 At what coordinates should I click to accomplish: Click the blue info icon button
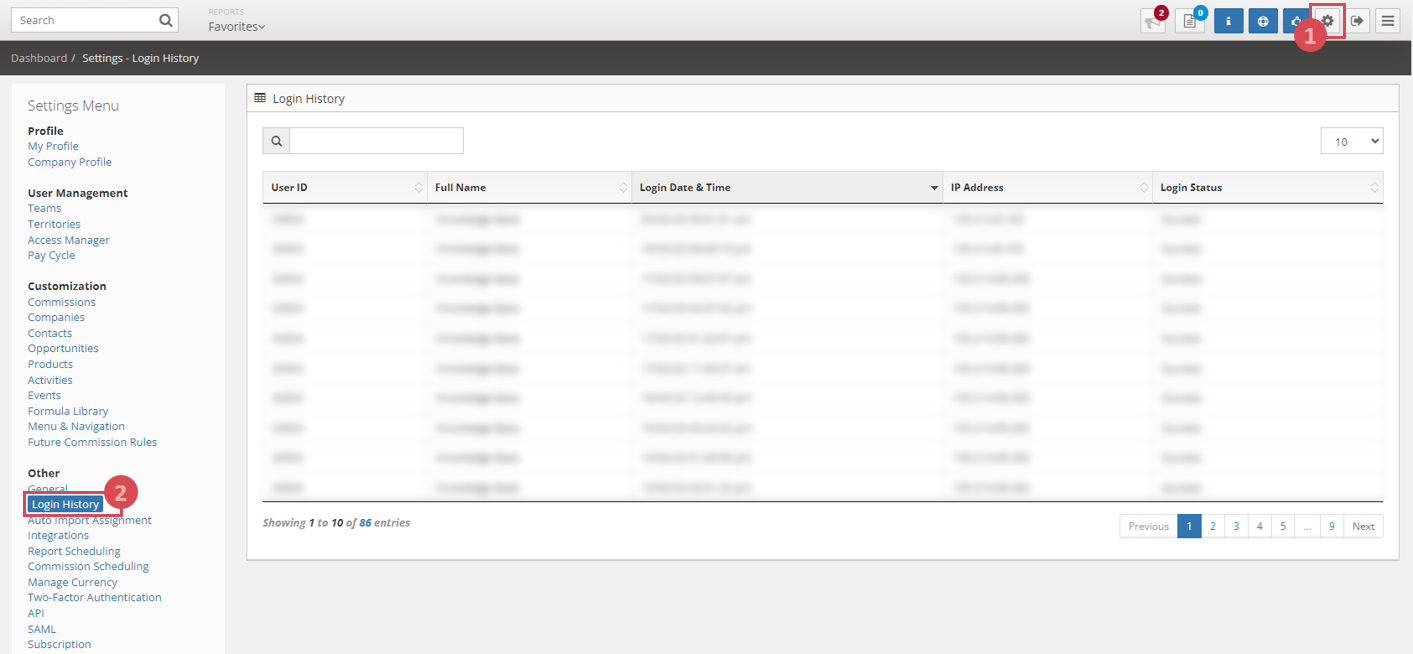click(1228, 21)
